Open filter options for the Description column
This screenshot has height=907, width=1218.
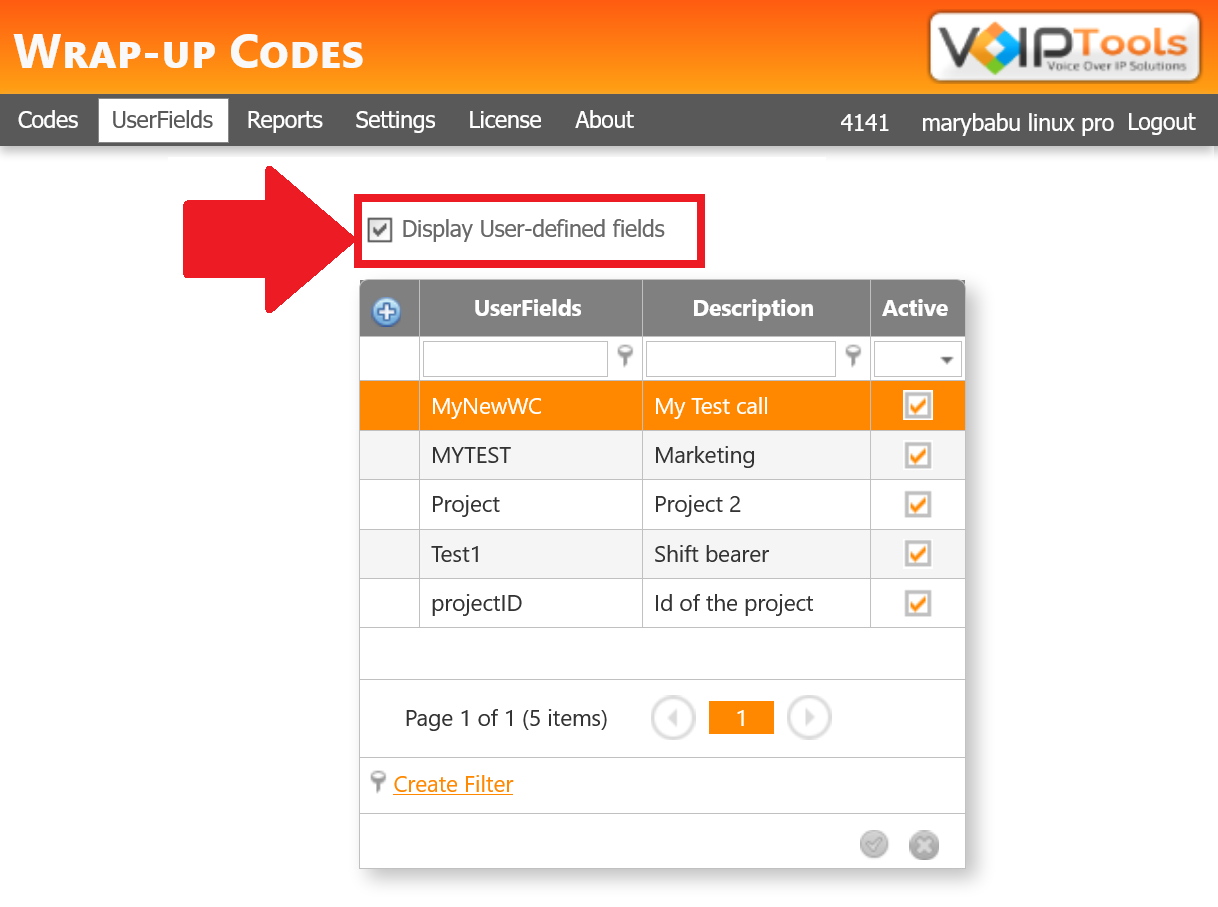pos(853,357)
